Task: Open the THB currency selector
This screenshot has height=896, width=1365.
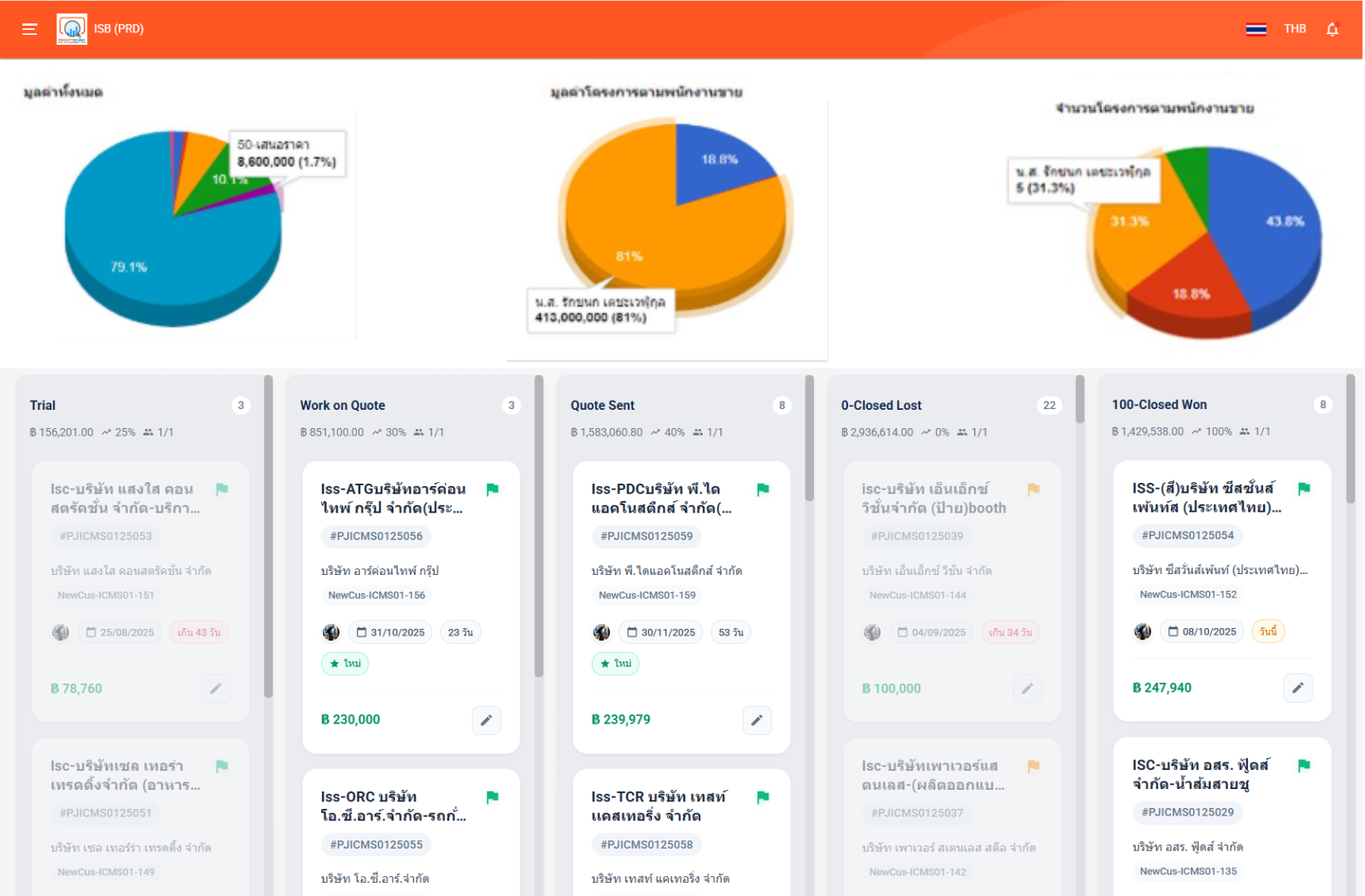Action: (1294, 29)
